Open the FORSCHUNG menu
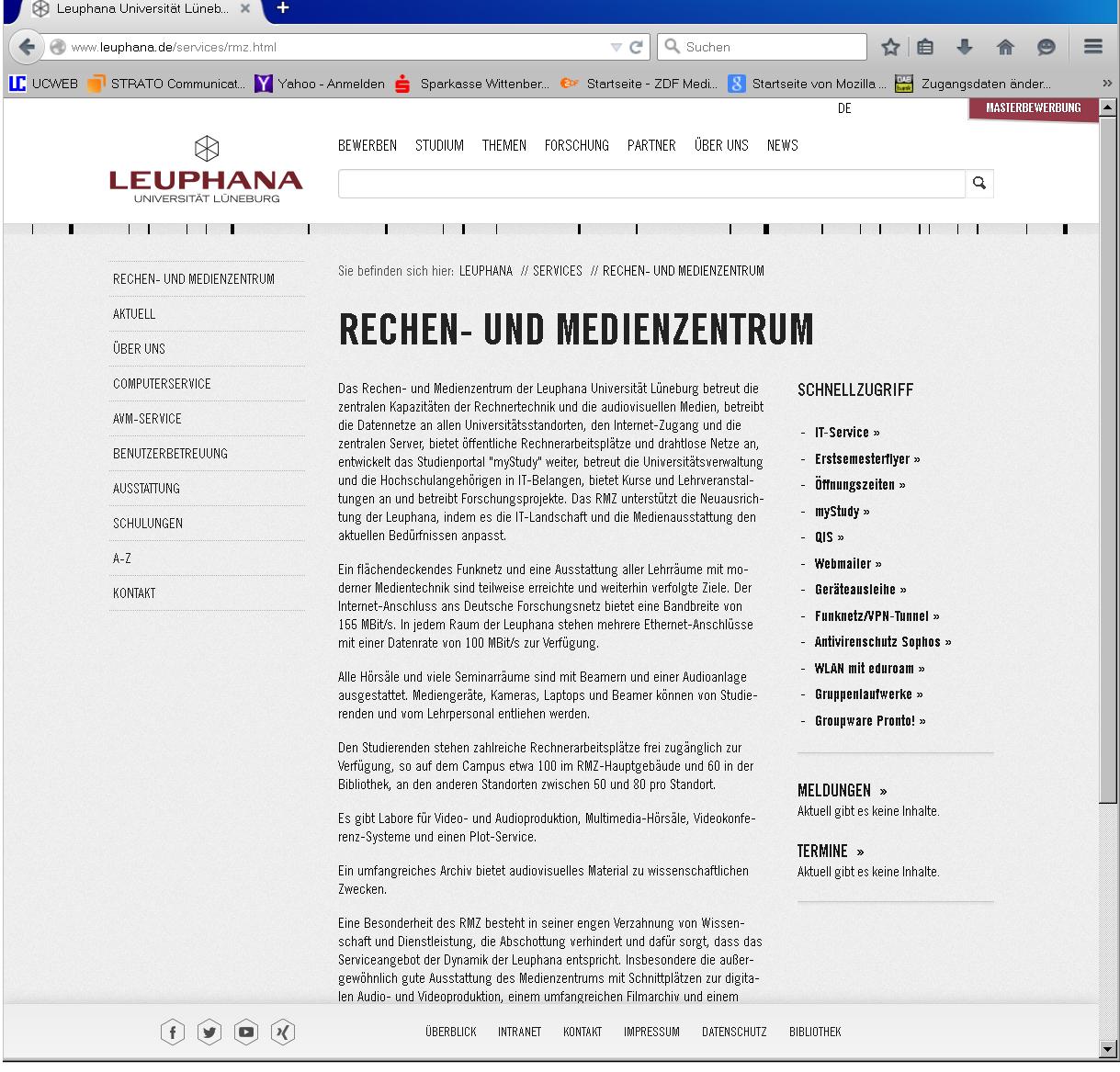This screenshot has width=1120, height=1072. click(577, 145)
